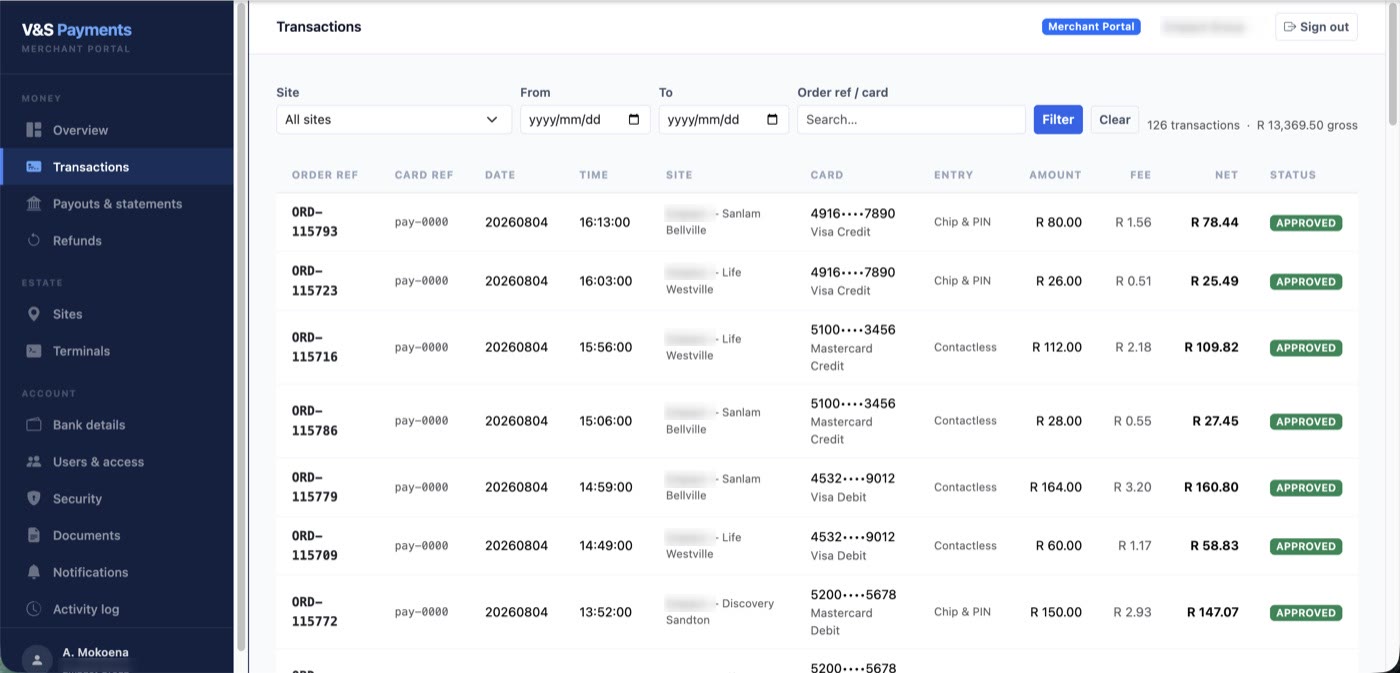Click amount R 164.00

point(1056,487)
